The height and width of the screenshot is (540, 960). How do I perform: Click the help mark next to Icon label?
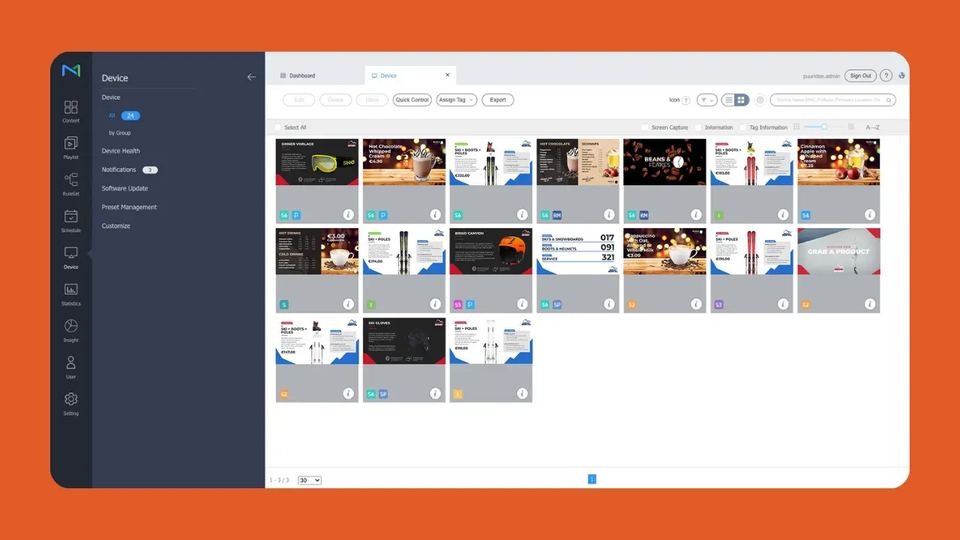(686, 100)
